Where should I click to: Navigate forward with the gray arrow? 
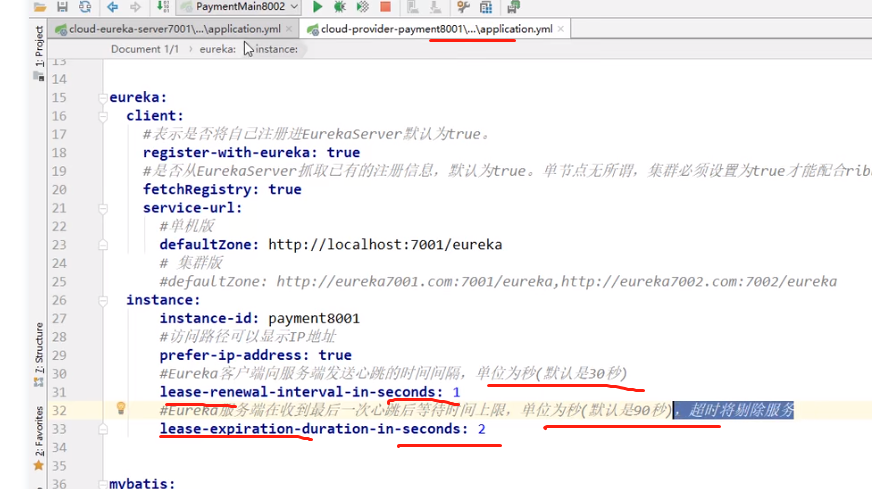[135, 7]
